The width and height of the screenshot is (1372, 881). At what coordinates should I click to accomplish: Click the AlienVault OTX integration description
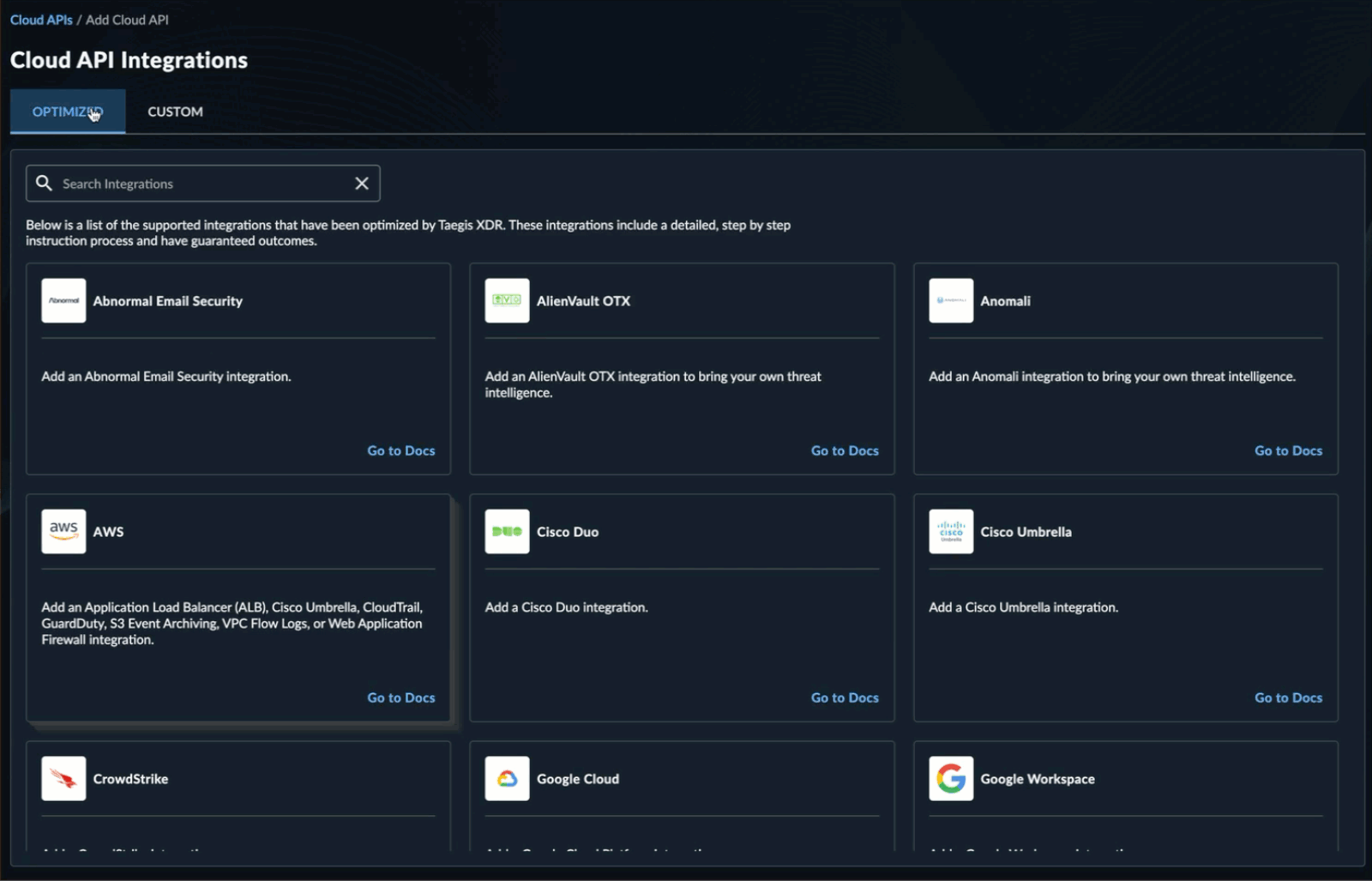coord(653,384)
